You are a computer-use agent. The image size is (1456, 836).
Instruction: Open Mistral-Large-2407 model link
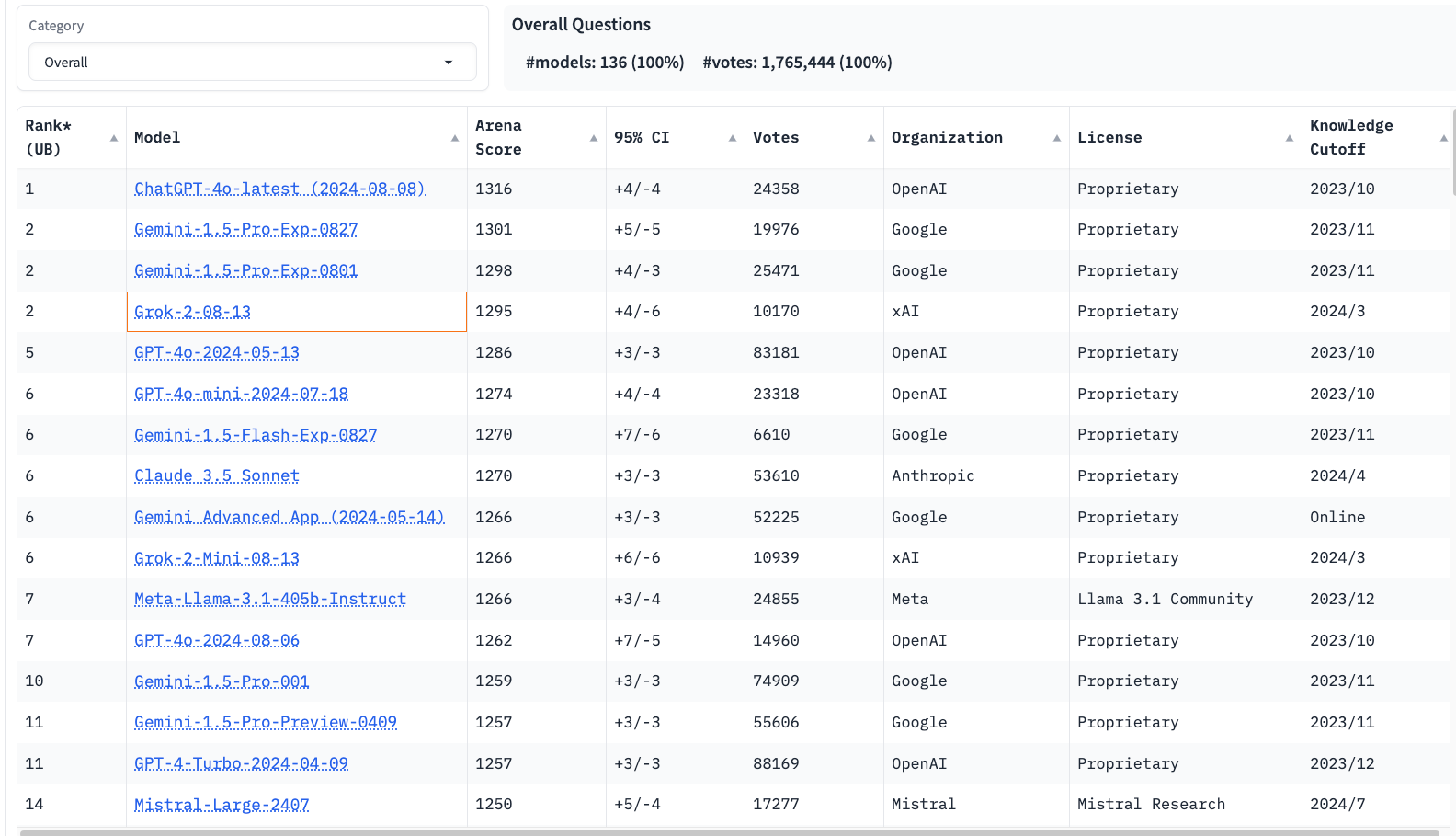(222, 805)
